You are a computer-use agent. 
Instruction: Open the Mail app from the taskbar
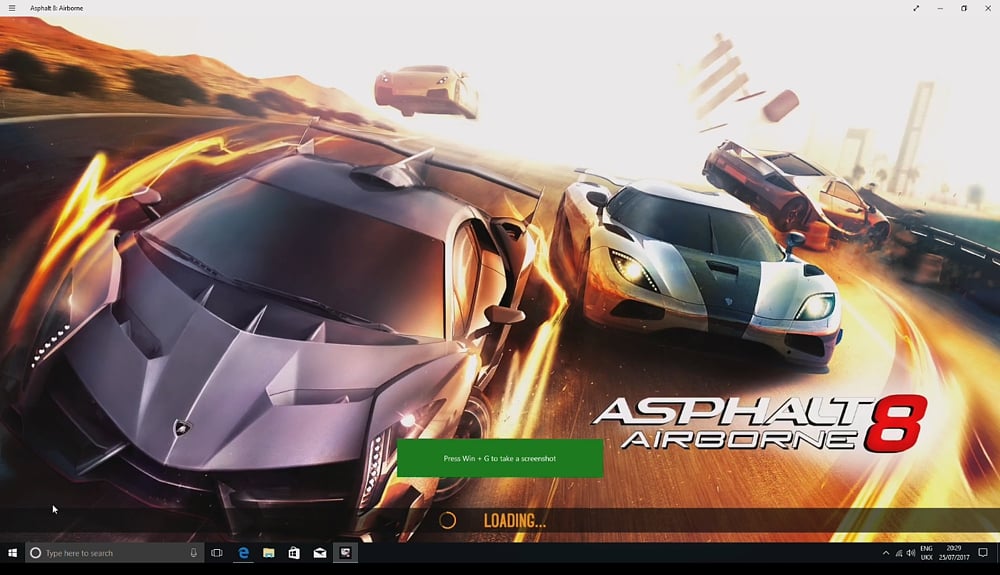320,553
